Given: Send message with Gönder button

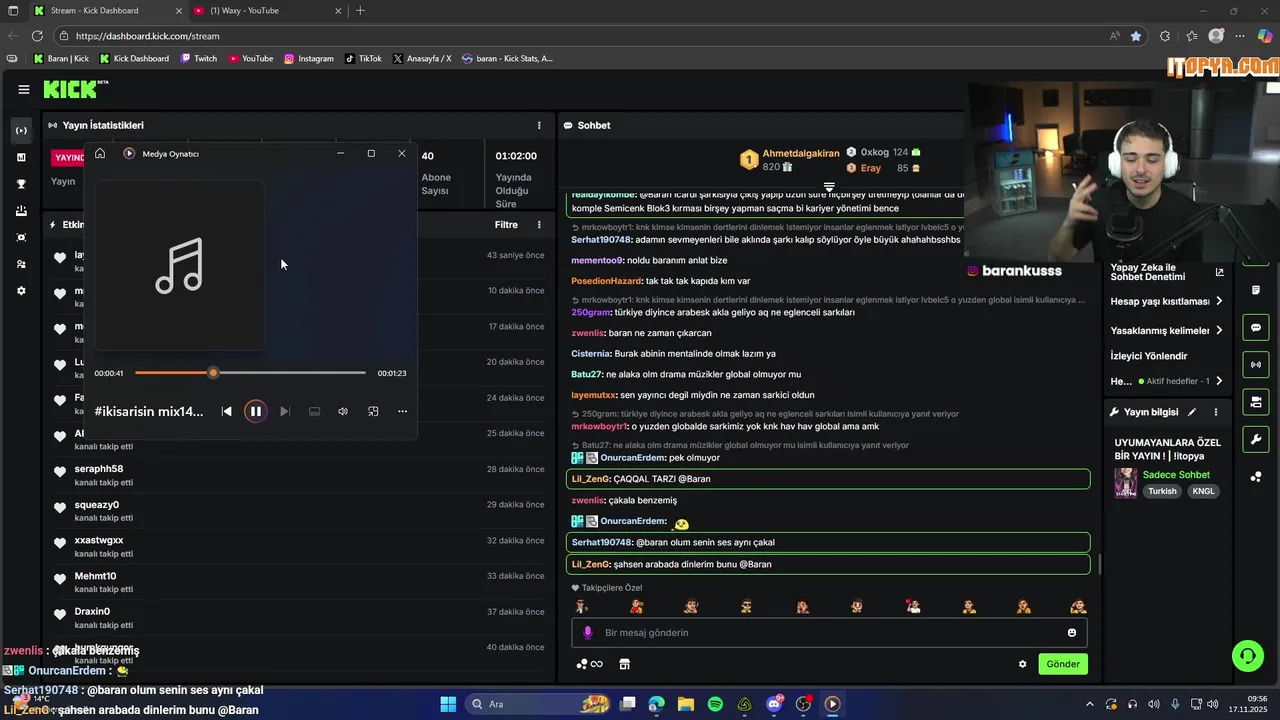Looking at the screenshot, I should [1063, 664].
